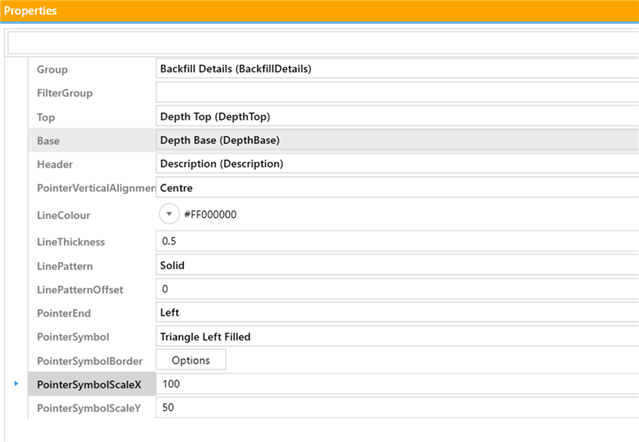Open the LinePattern Solid dropdown

397,266
